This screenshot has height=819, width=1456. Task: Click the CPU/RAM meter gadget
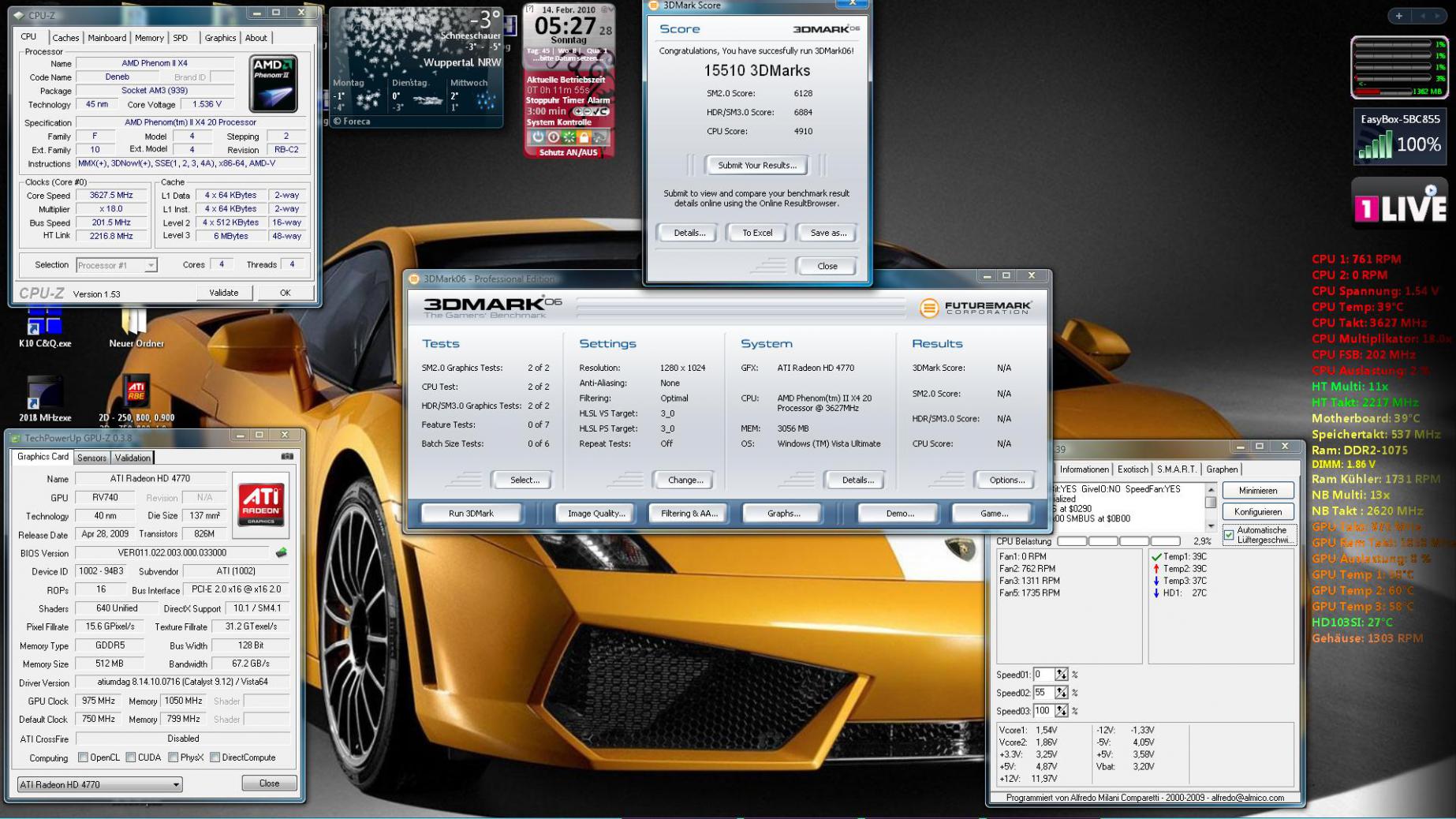1399,68
